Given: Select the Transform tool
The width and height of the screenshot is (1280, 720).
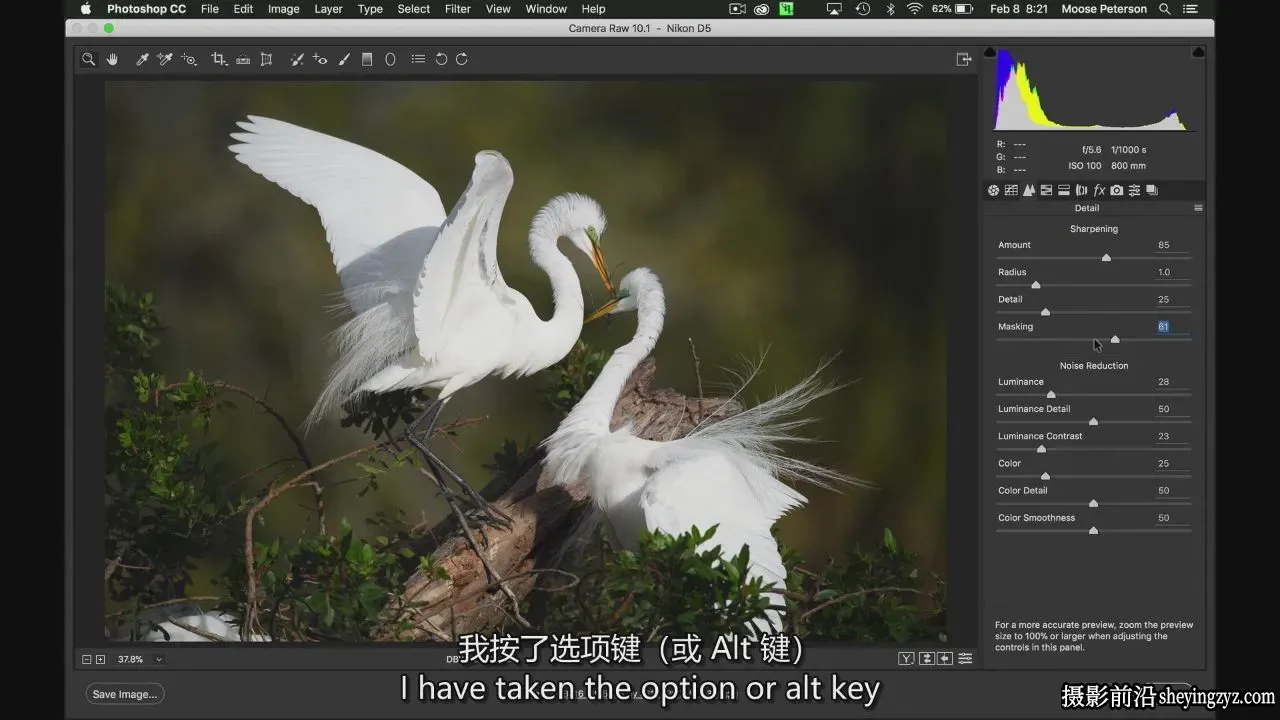Looking at the screenshot, I should pos(266,59).
